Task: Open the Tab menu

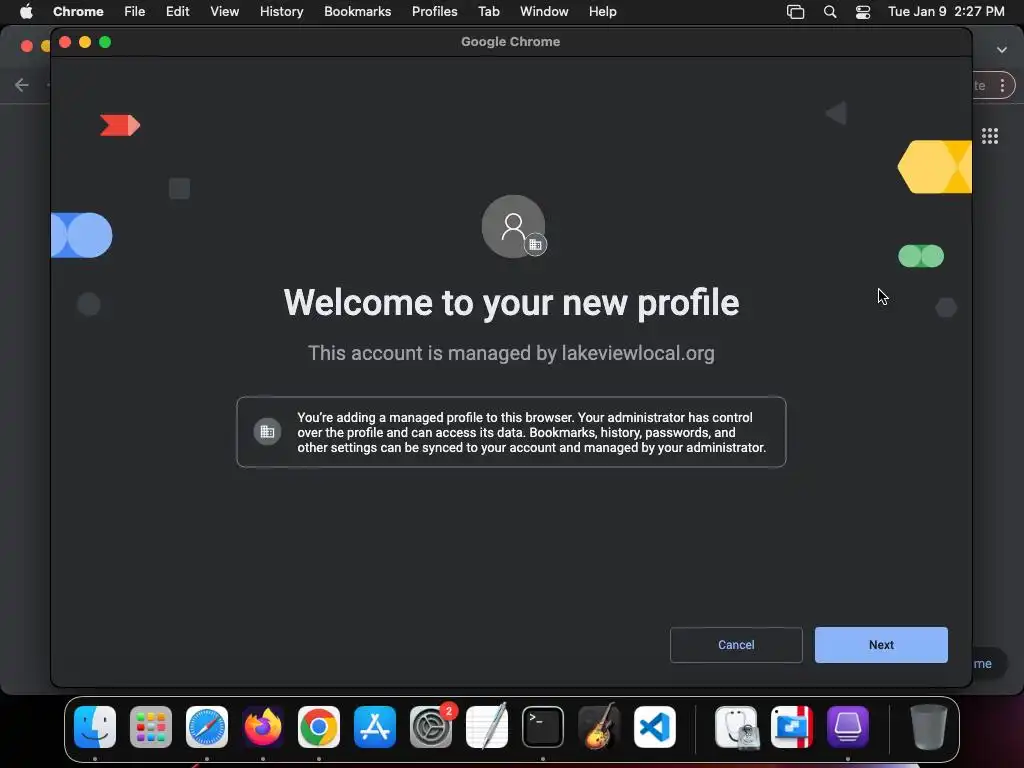Action: [488, 11]
